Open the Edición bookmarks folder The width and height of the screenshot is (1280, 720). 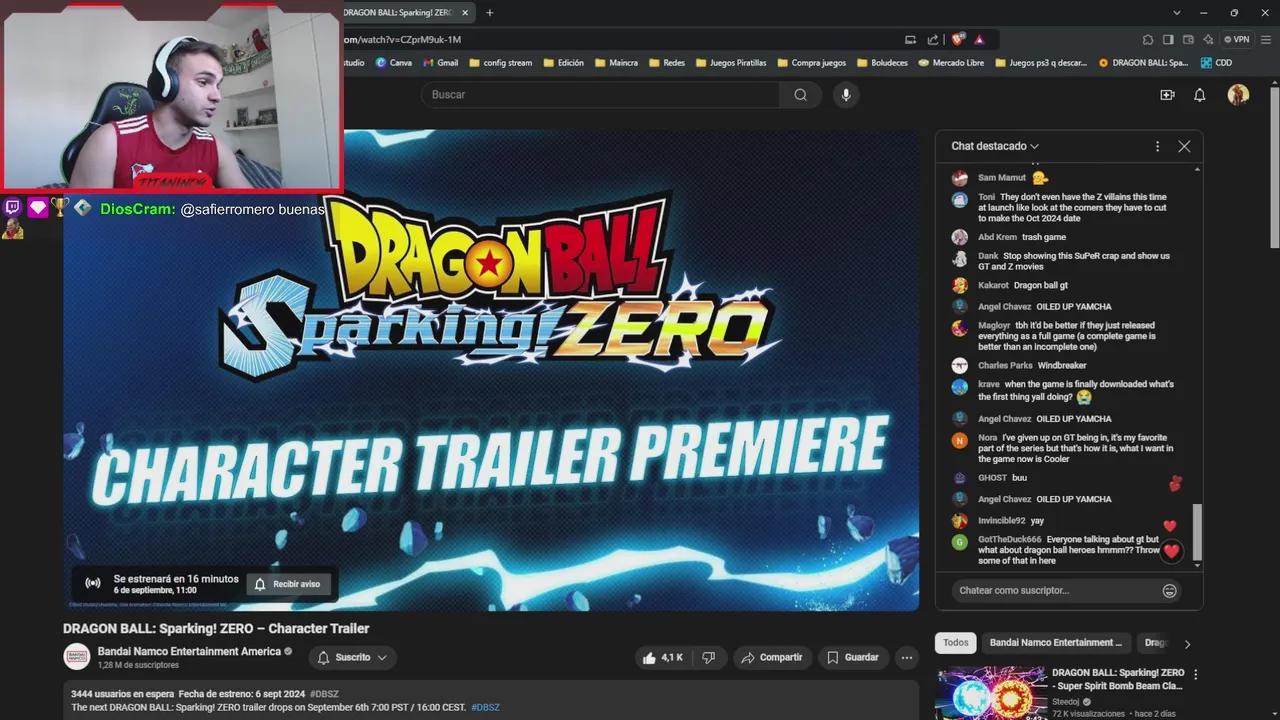point(563,63)
